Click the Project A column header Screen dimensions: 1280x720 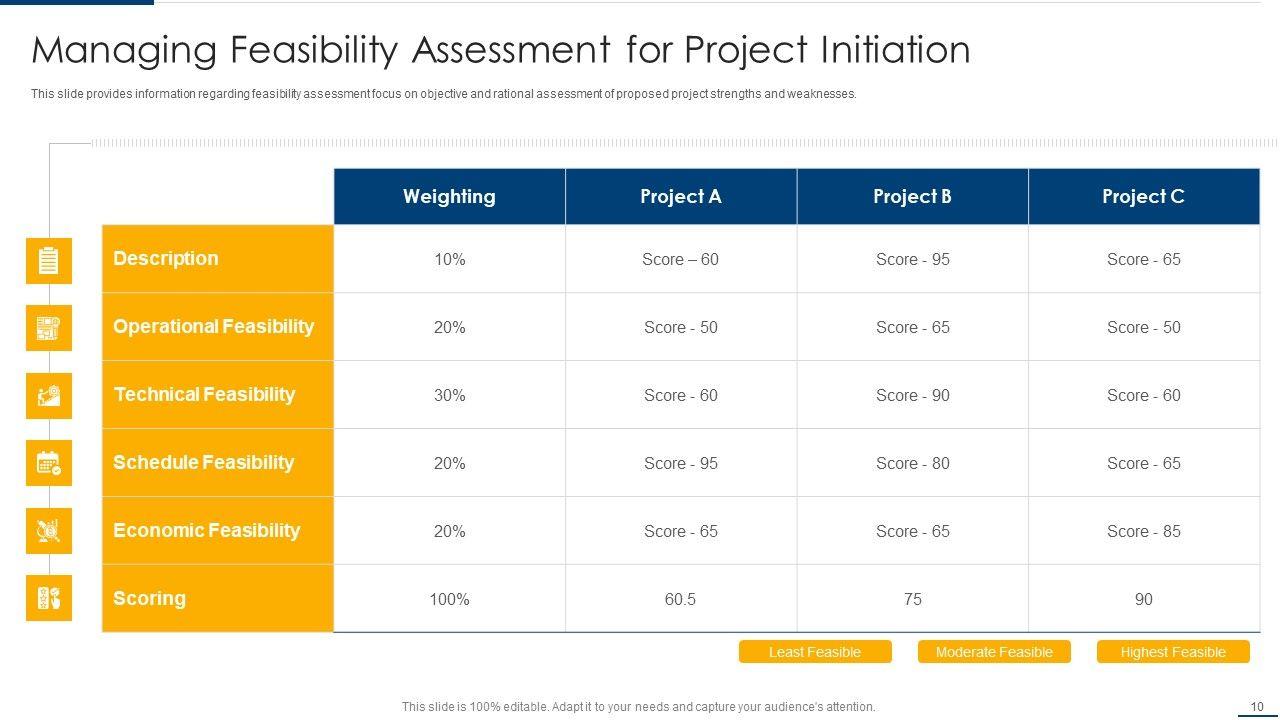tap(680, 196)
